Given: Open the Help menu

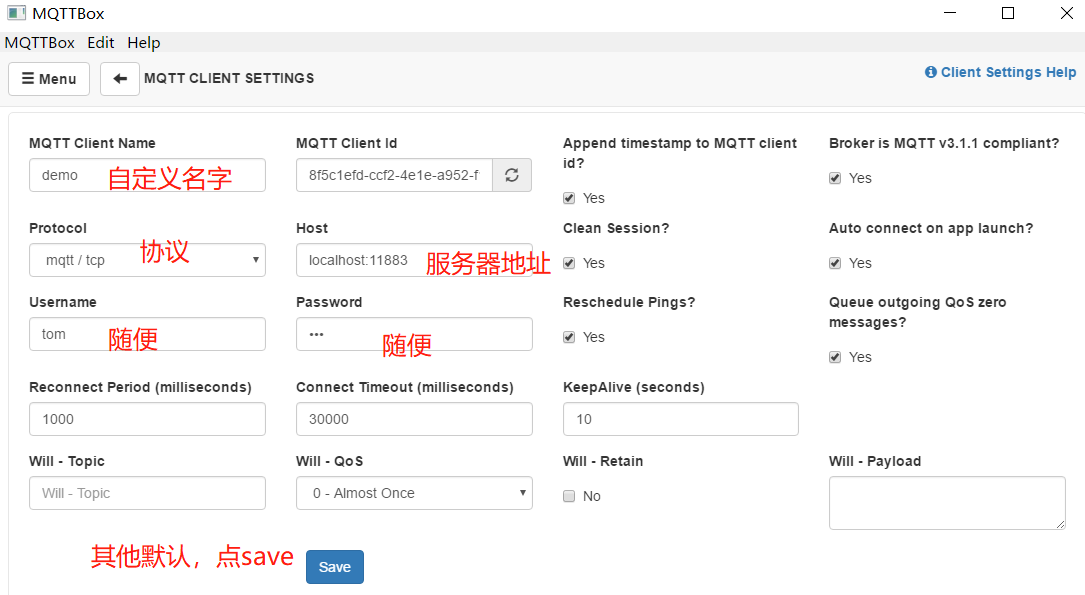Looking at the screenshot, I should pos(144,43).
